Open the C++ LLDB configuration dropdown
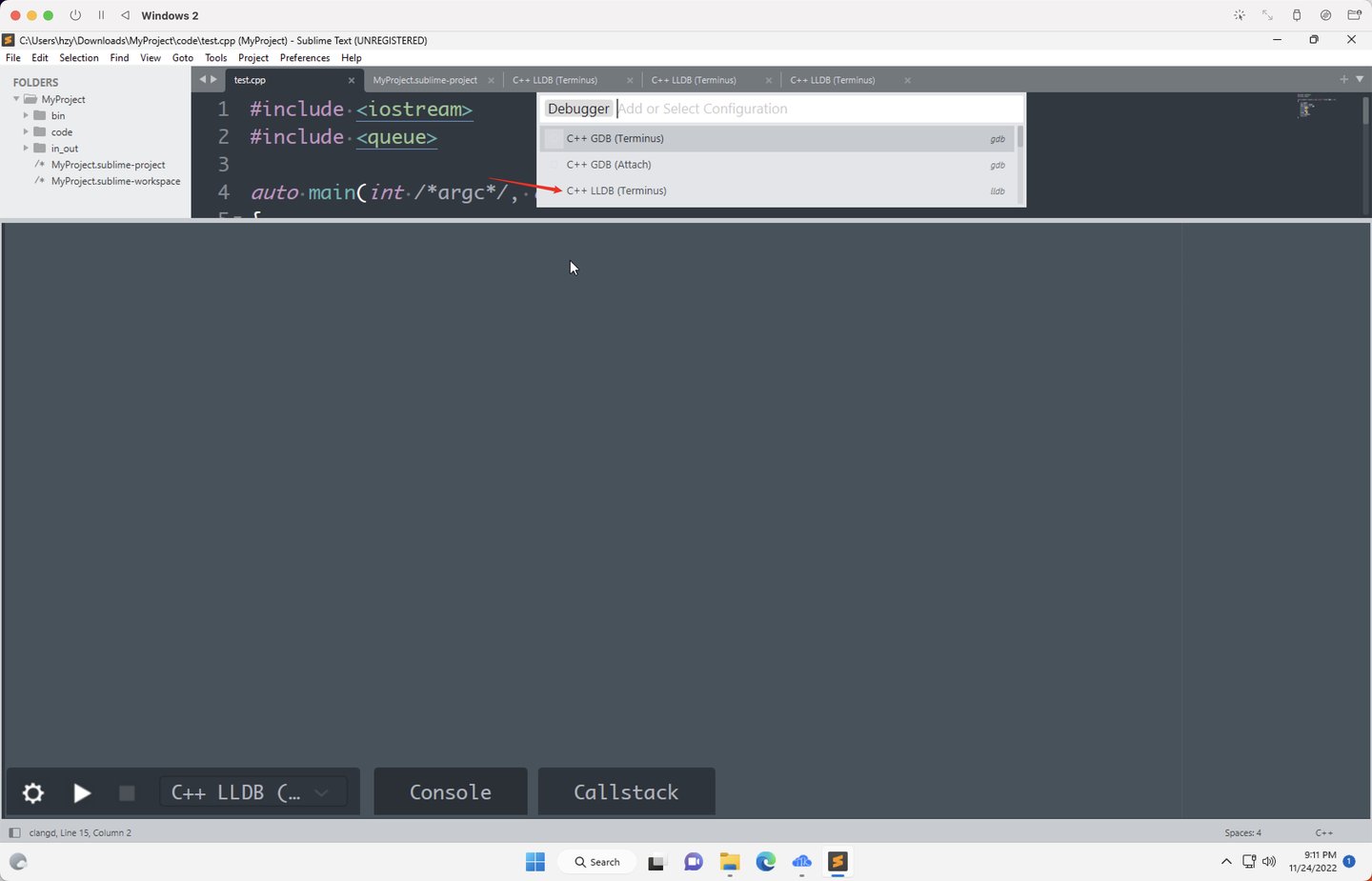The width and height of the screenshot is (1372, 881). click(x=321, y=791)
